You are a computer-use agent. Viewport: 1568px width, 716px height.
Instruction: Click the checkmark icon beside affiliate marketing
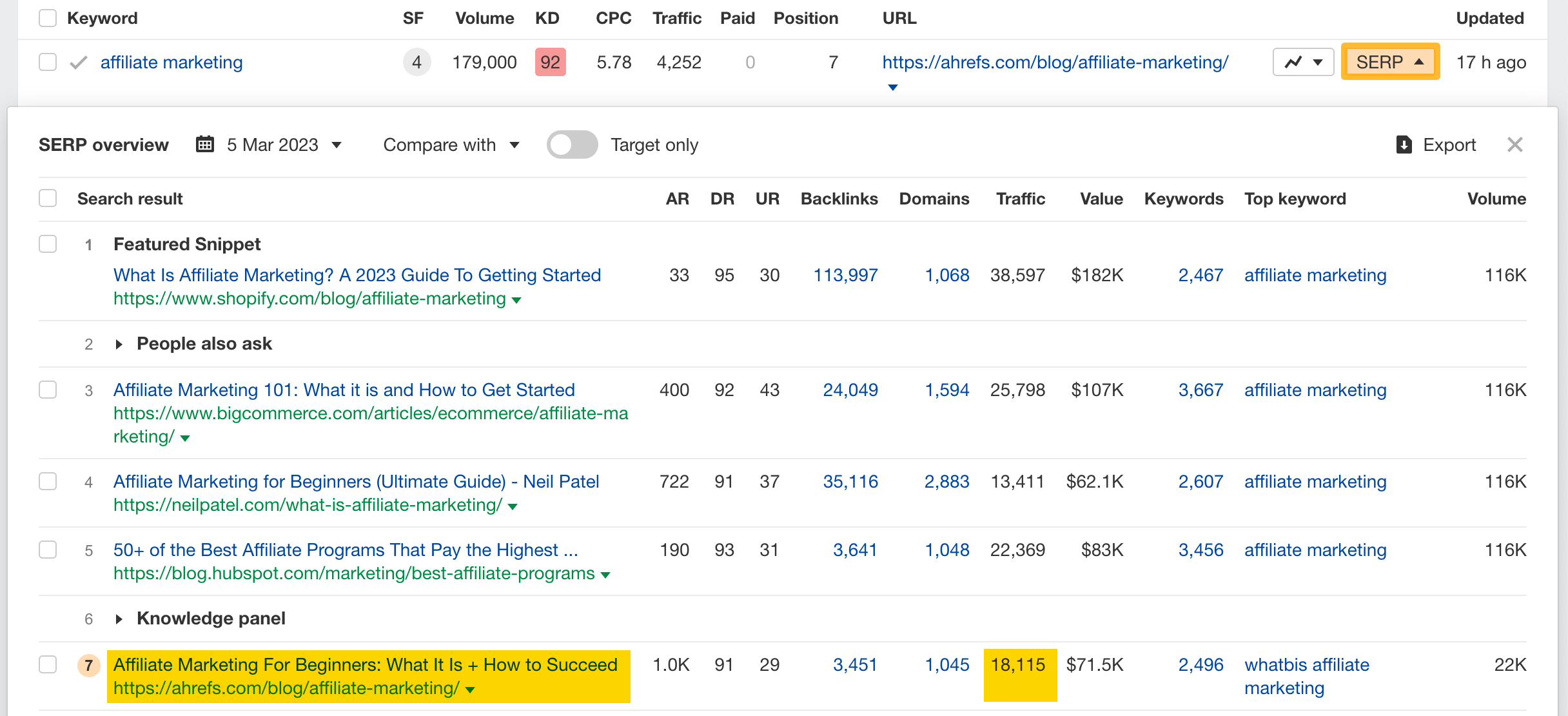pos(79,63)
